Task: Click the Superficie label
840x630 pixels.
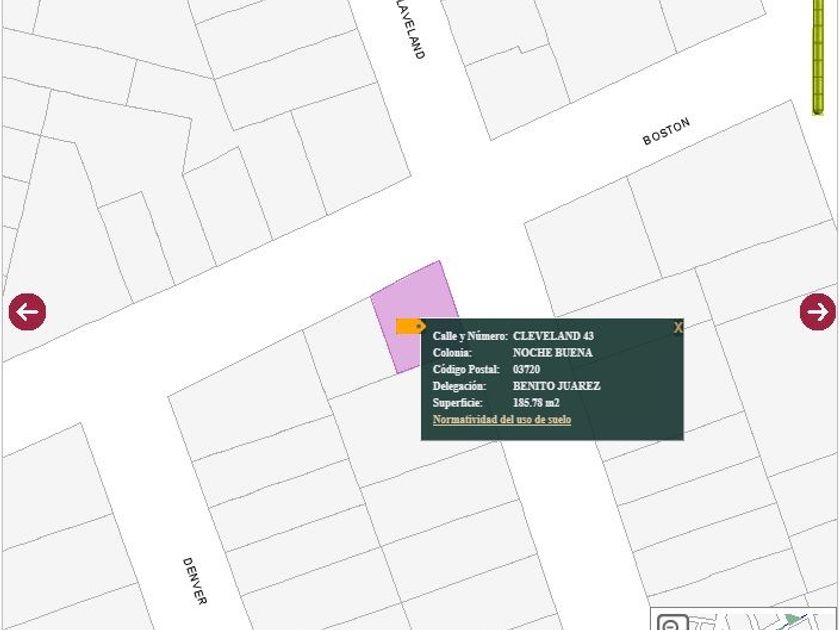Action: (458, 402)
